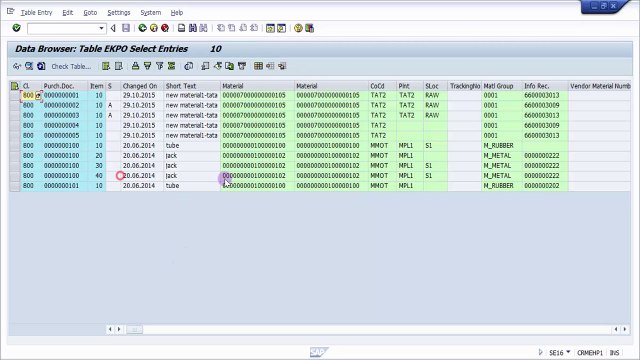Viewport: 640px width, 360px height.
Task: Click the Print icon in the standard toolbar
Action: pyautogui.click(x=182, y=28)
